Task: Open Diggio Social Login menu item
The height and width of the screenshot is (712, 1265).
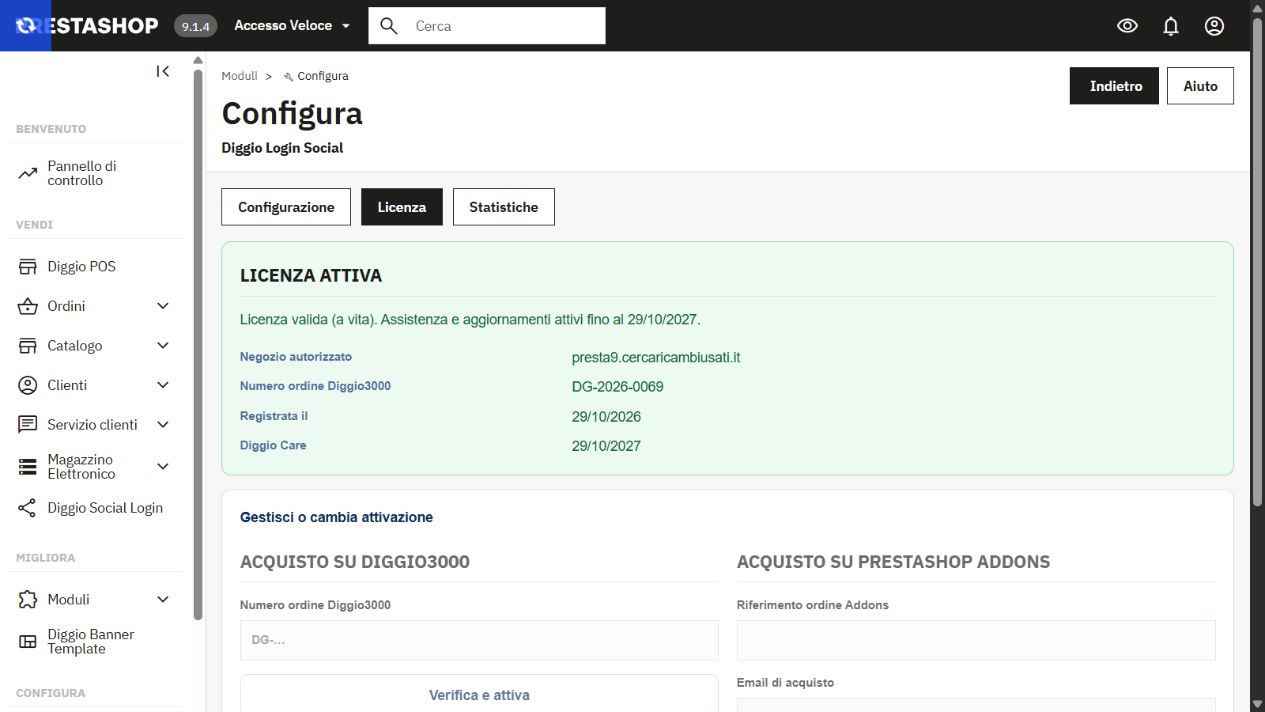Action: coord(95,508)
